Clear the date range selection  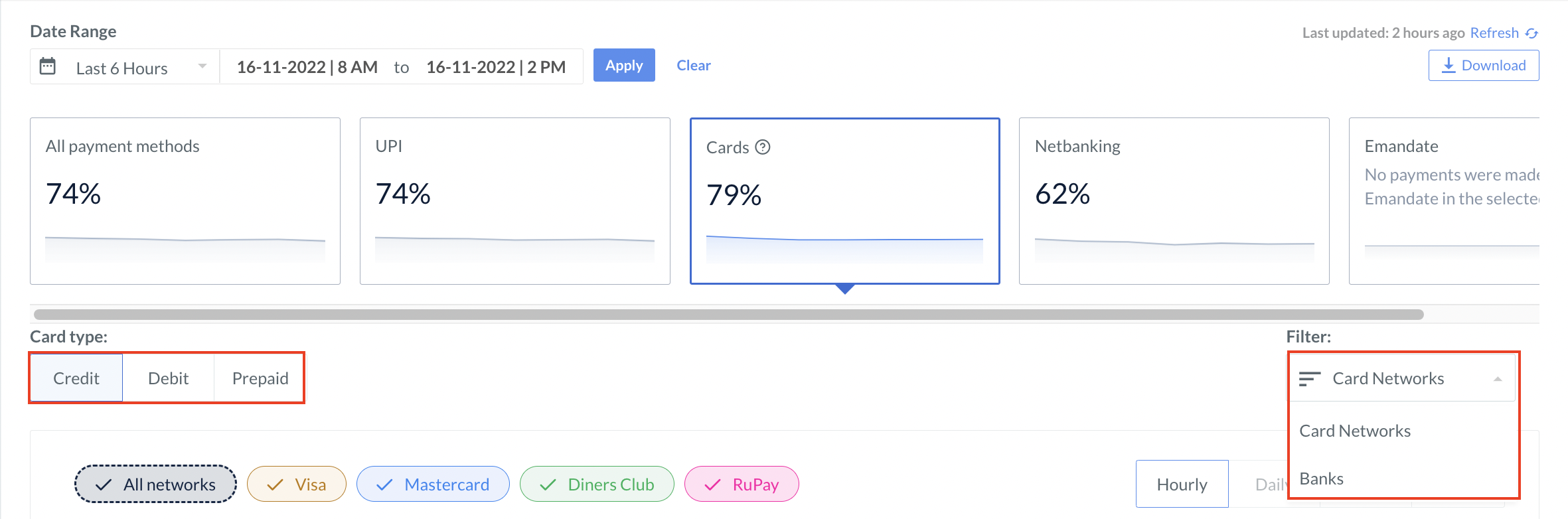point(694,65)
